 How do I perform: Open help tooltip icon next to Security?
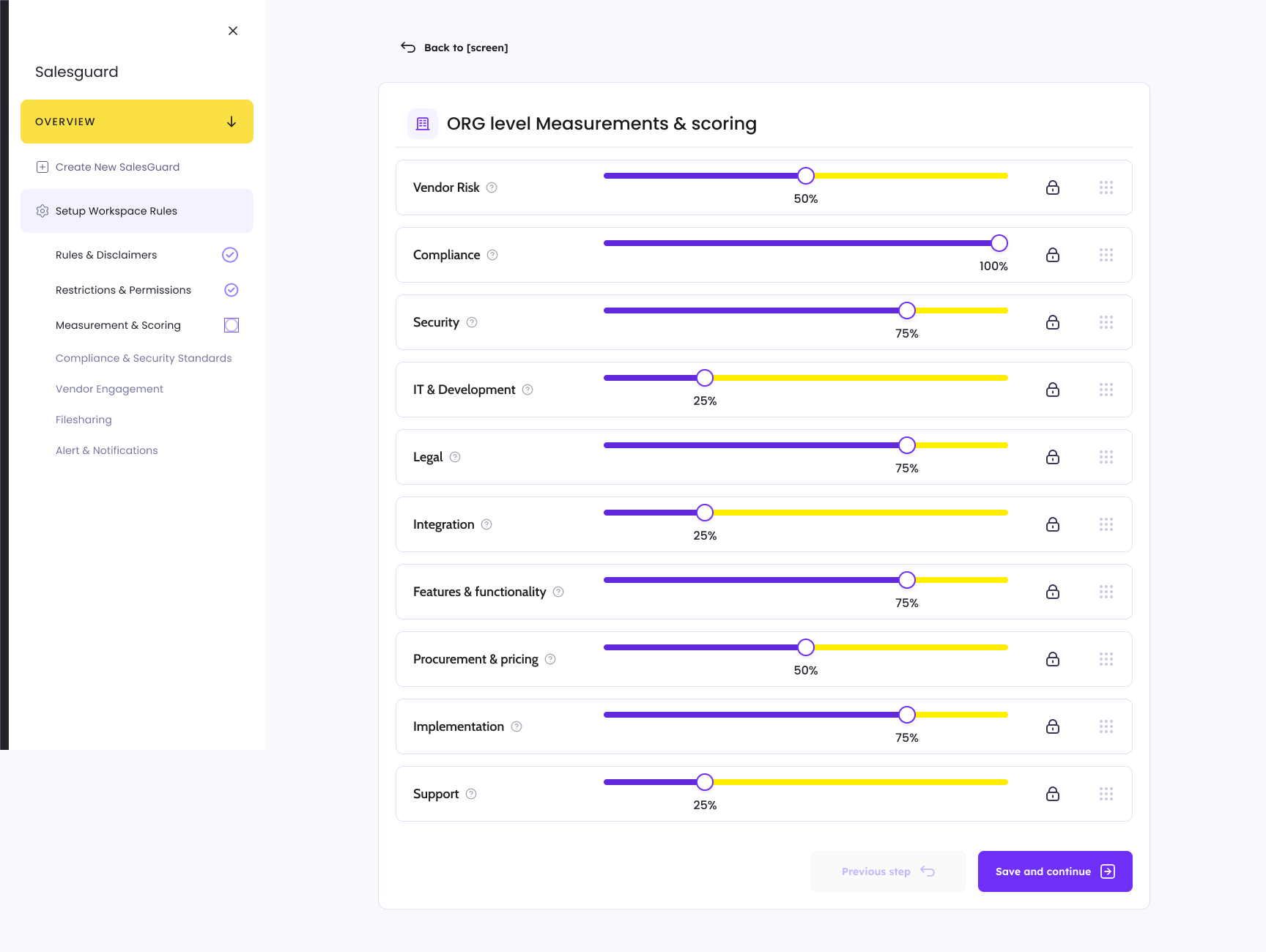[472, 322]
